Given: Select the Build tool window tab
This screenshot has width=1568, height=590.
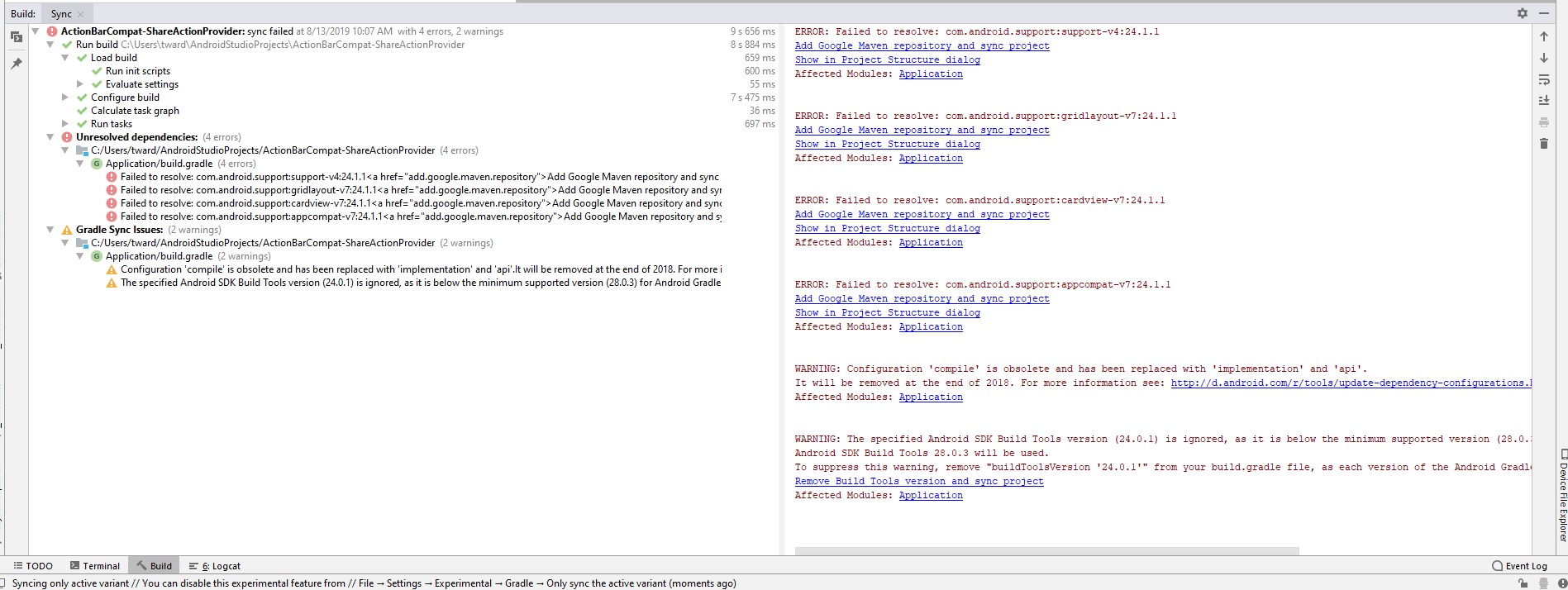Looking at the screenshot, I should pos(155,566).
